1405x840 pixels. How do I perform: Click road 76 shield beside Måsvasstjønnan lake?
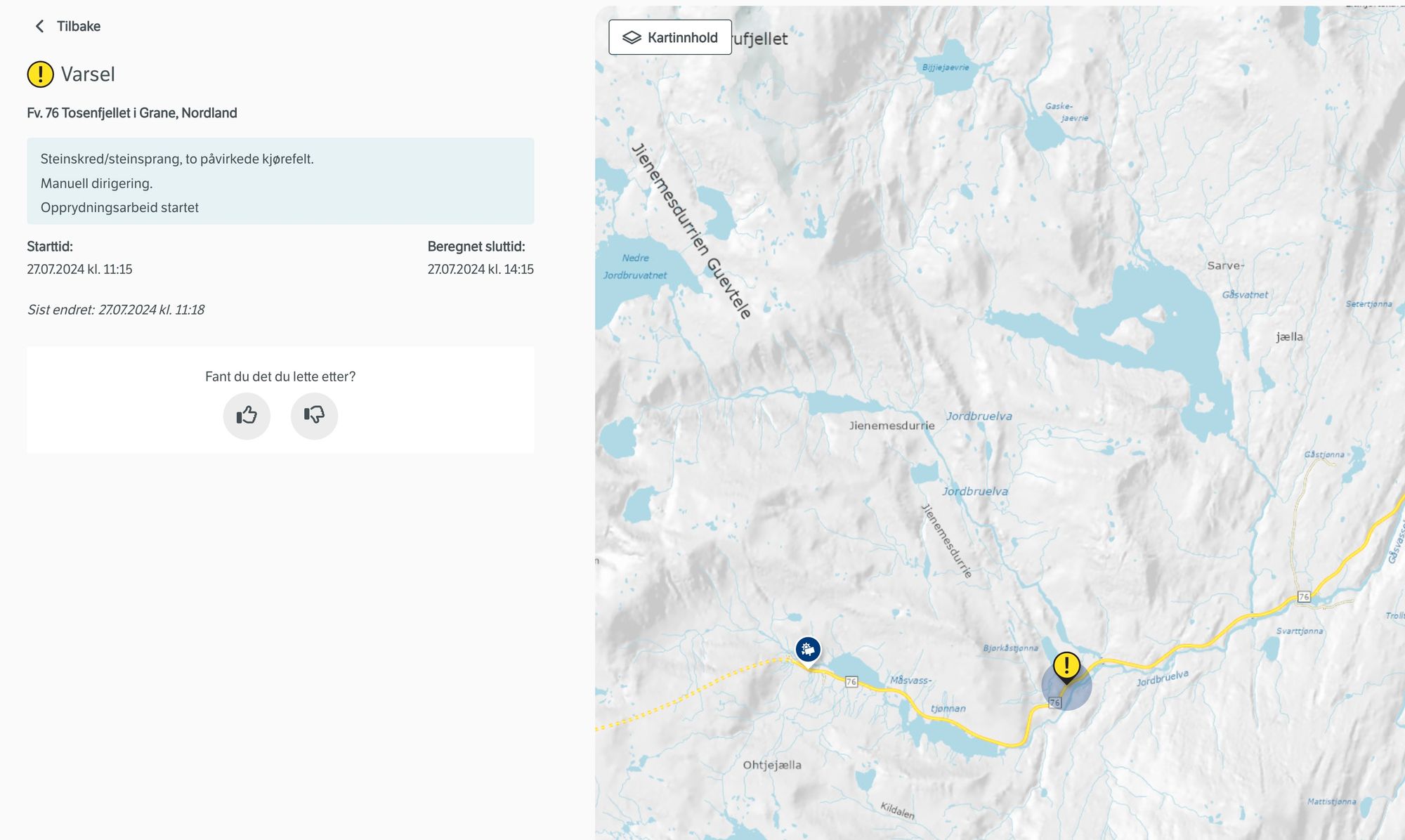coord(851,681)
